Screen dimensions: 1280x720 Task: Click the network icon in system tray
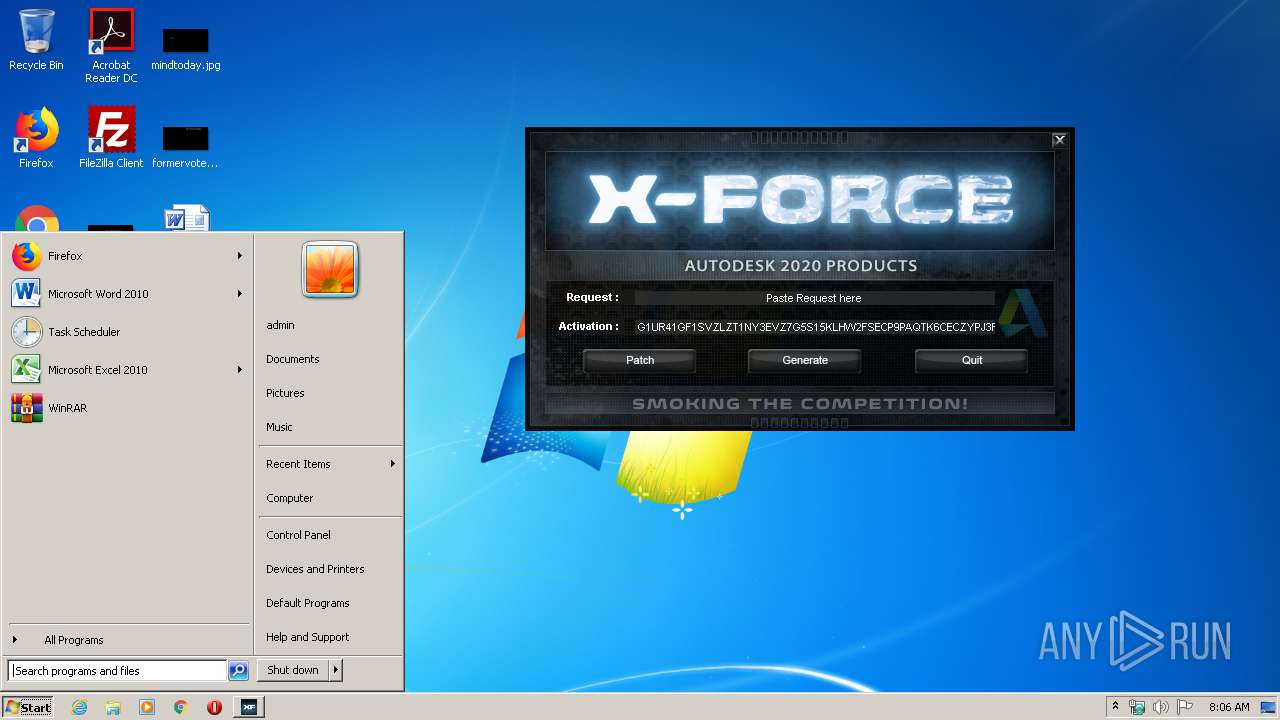[x=1137, y=707]
